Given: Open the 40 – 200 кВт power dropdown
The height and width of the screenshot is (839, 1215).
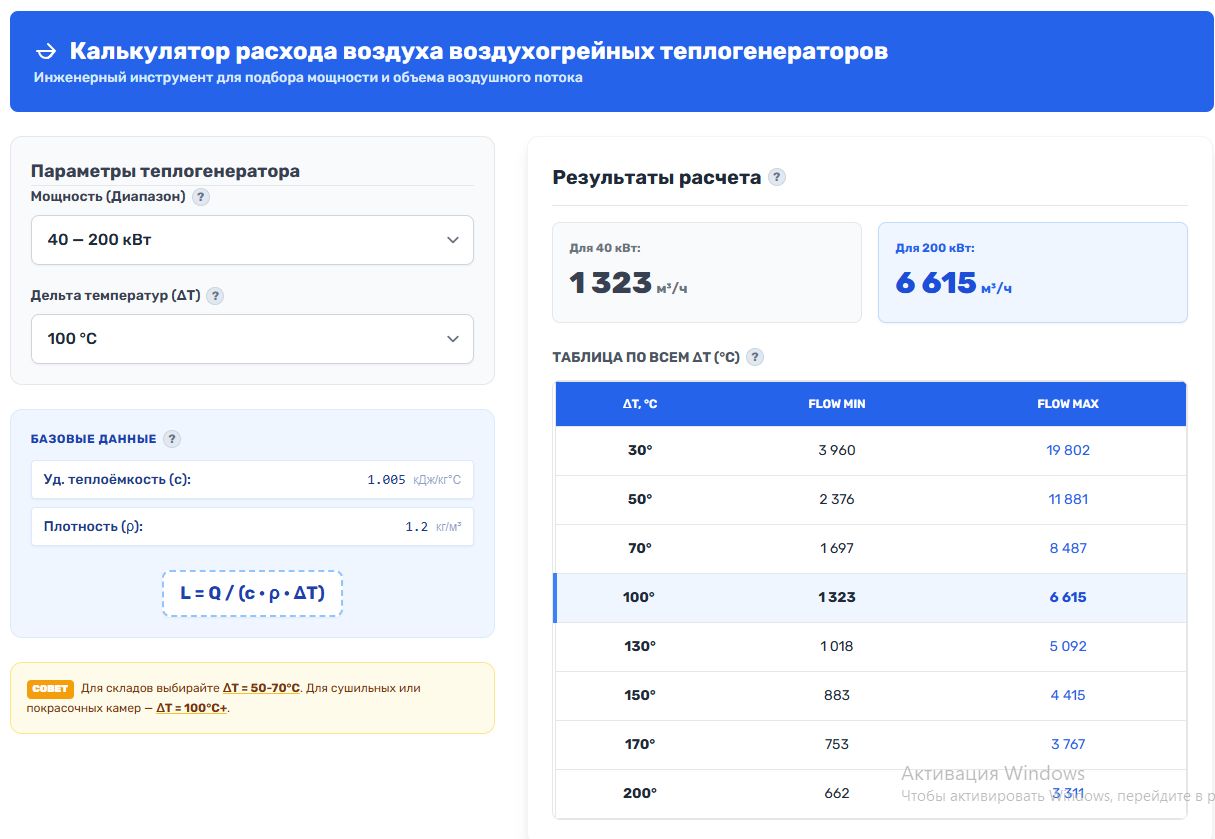Looking at the screenshot, I should (x=252, y=240).
